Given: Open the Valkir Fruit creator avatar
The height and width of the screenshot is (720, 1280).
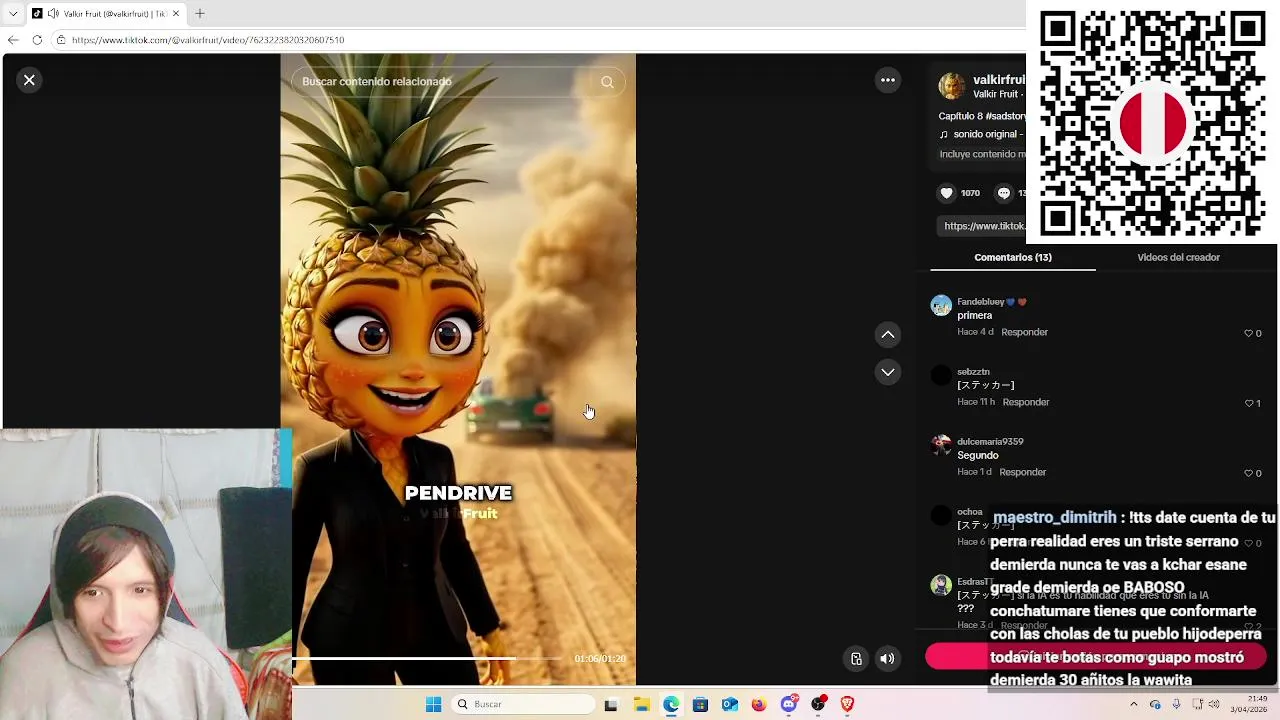Looking at the screenshot, I should coord(952,86).
